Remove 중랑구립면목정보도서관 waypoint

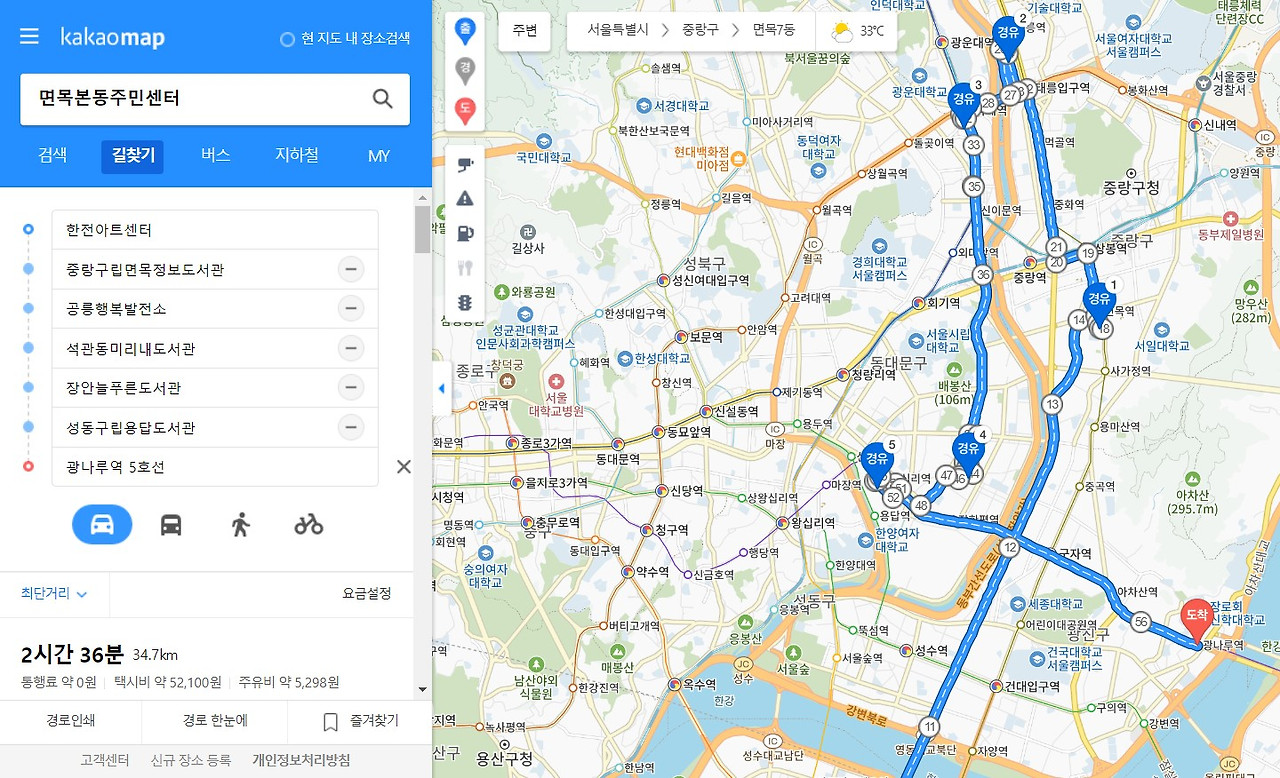(350, 269)
